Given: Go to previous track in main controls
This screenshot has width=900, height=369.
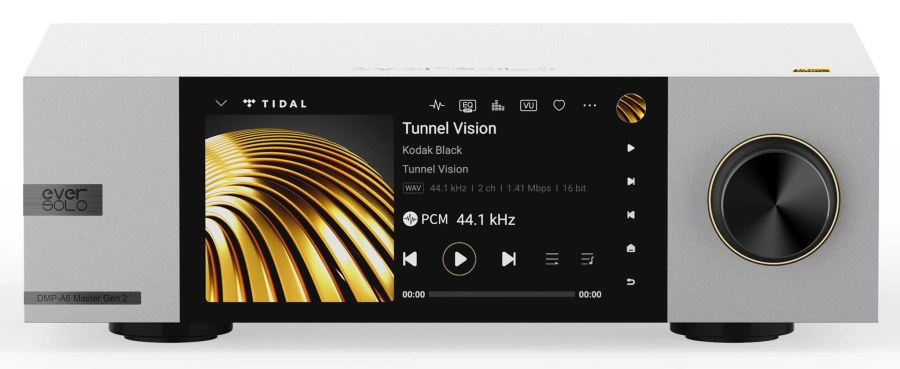Looking at the screenshot, I should click(x=410, y=259).
